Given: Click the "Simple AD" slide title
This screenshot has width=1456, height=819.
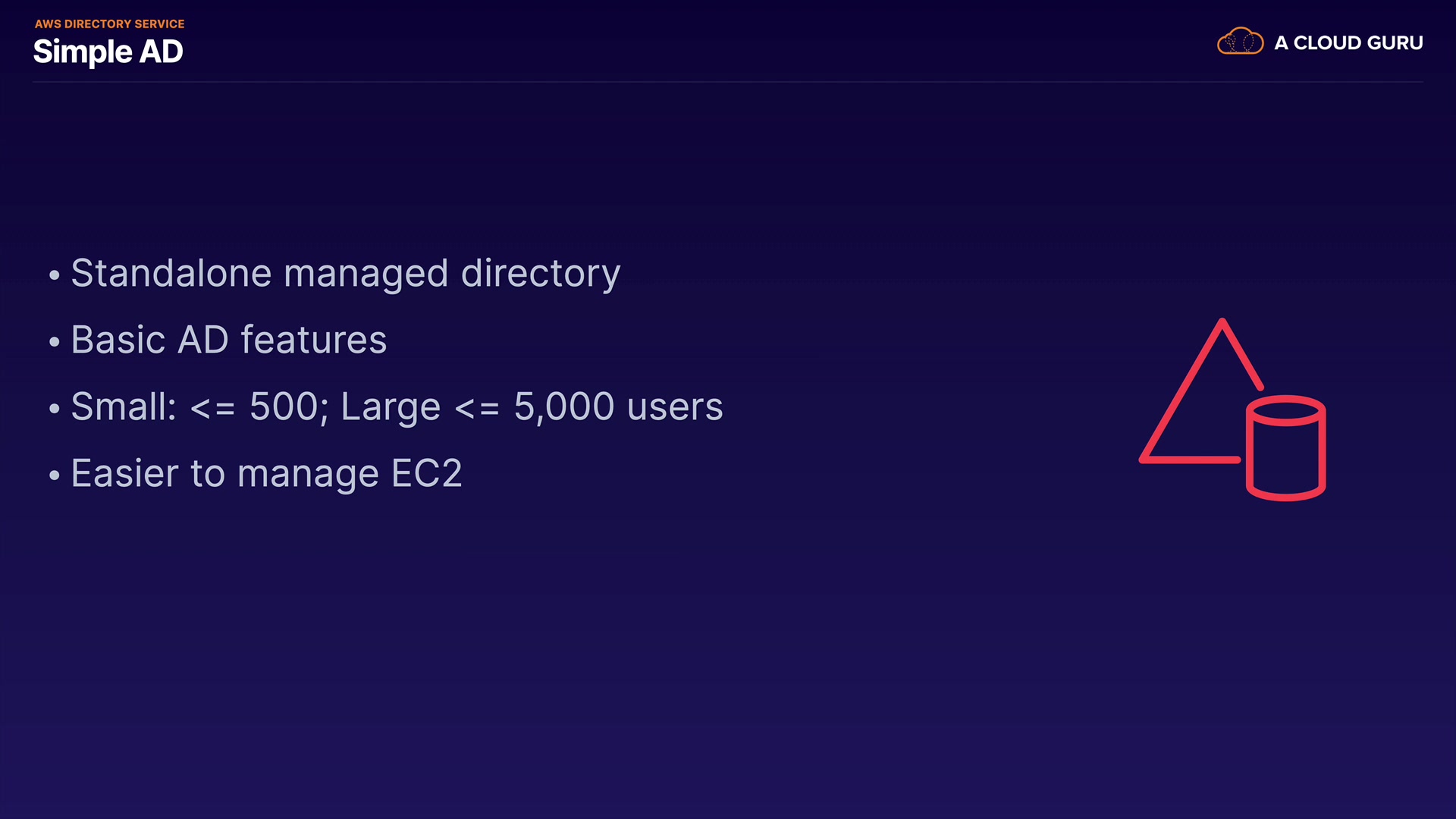Looking at the screenshot, I should [x=108, y=52].
